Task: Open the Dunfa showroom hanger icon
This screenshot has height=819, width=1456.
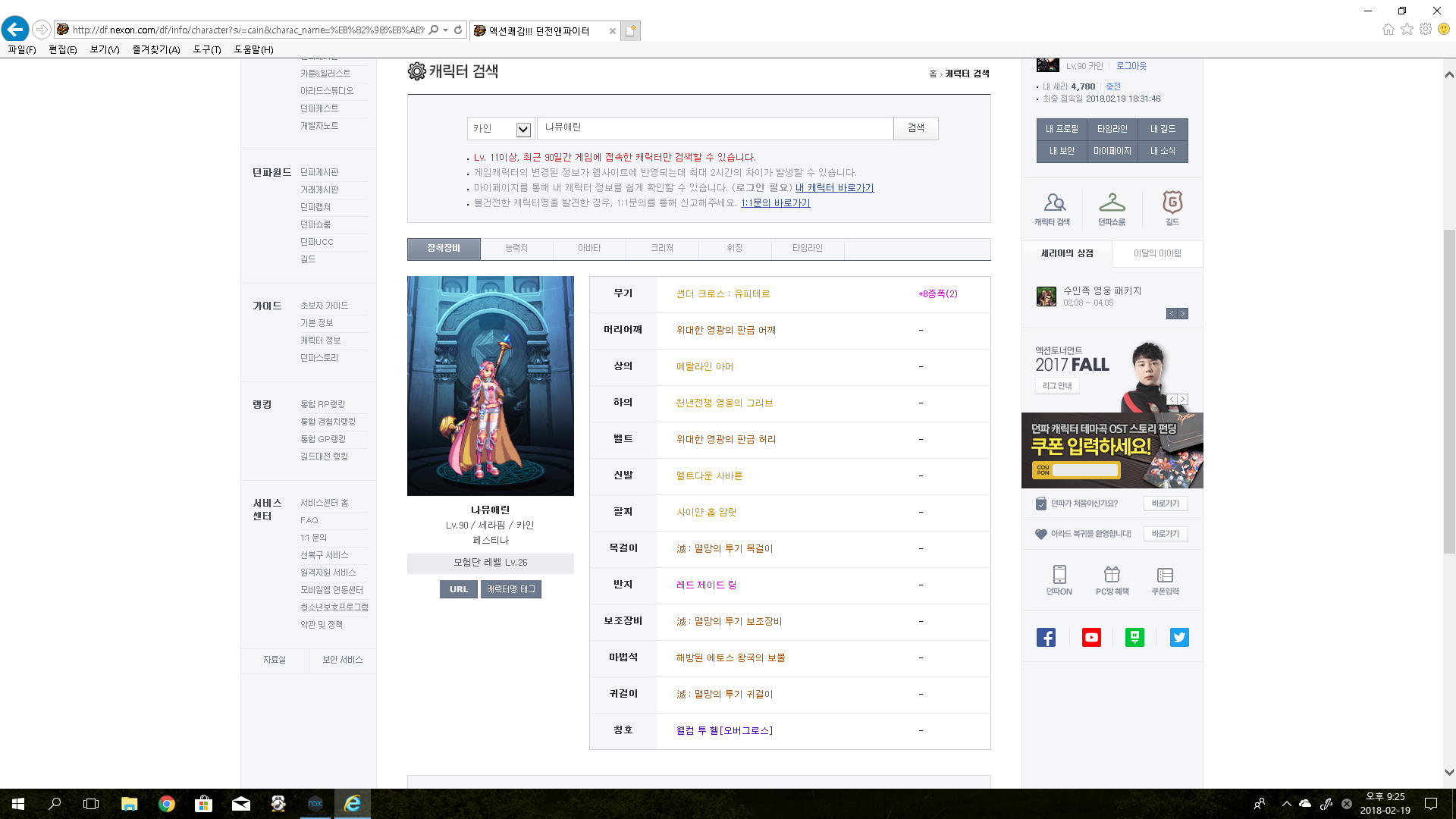Action: [1112, 202]
